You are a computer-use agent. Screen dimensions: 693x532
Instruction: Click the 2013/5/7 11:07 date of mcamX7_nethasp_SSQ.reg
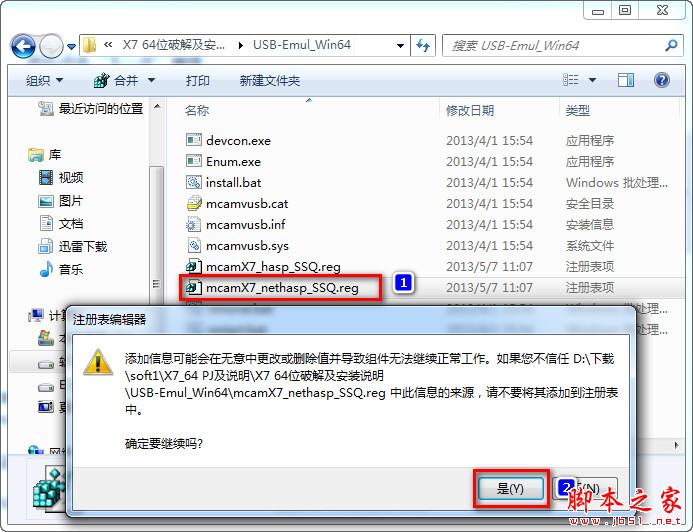click(x=489, y=288)
